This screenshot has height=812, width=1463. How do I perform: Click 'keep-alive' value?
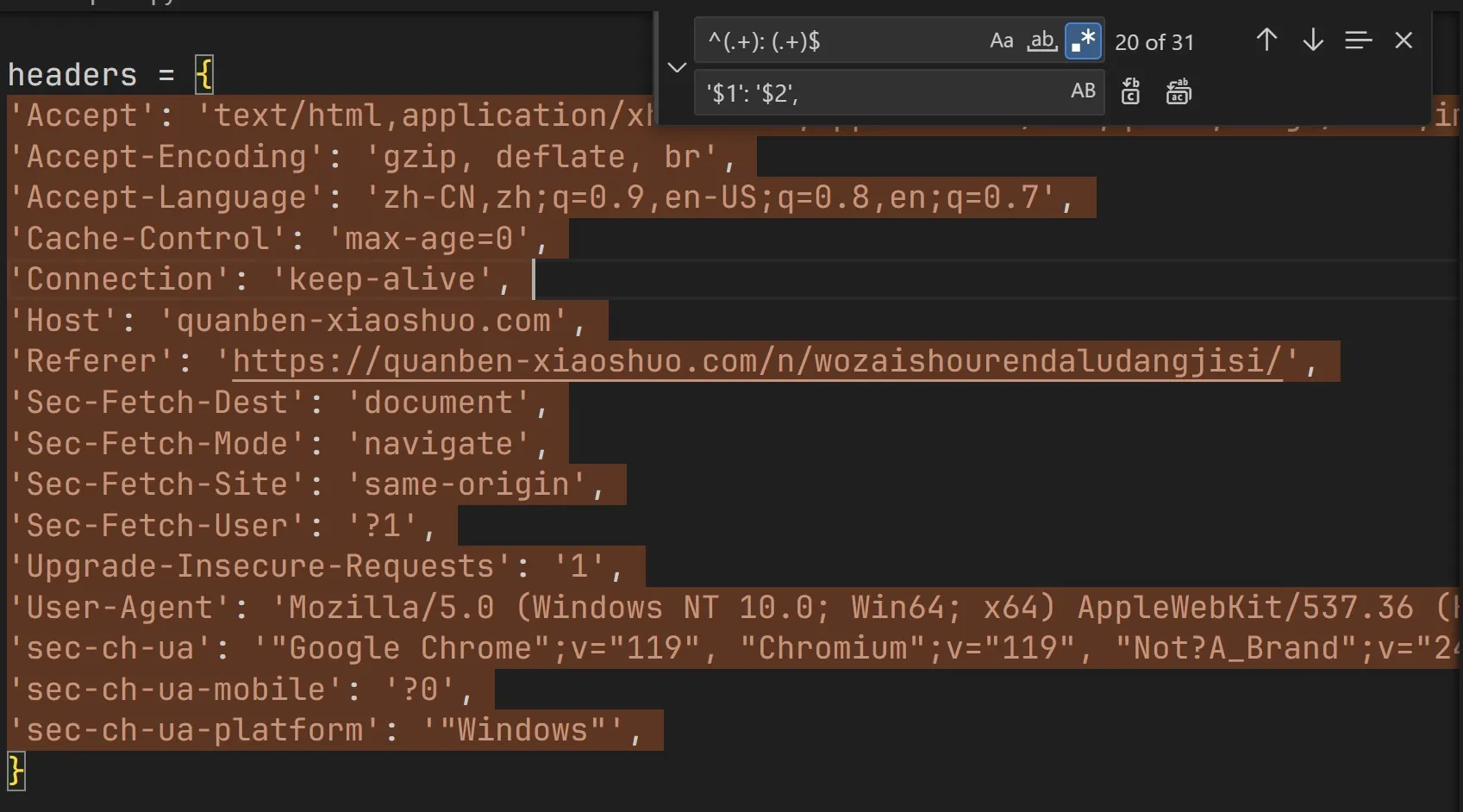point(382,279)
